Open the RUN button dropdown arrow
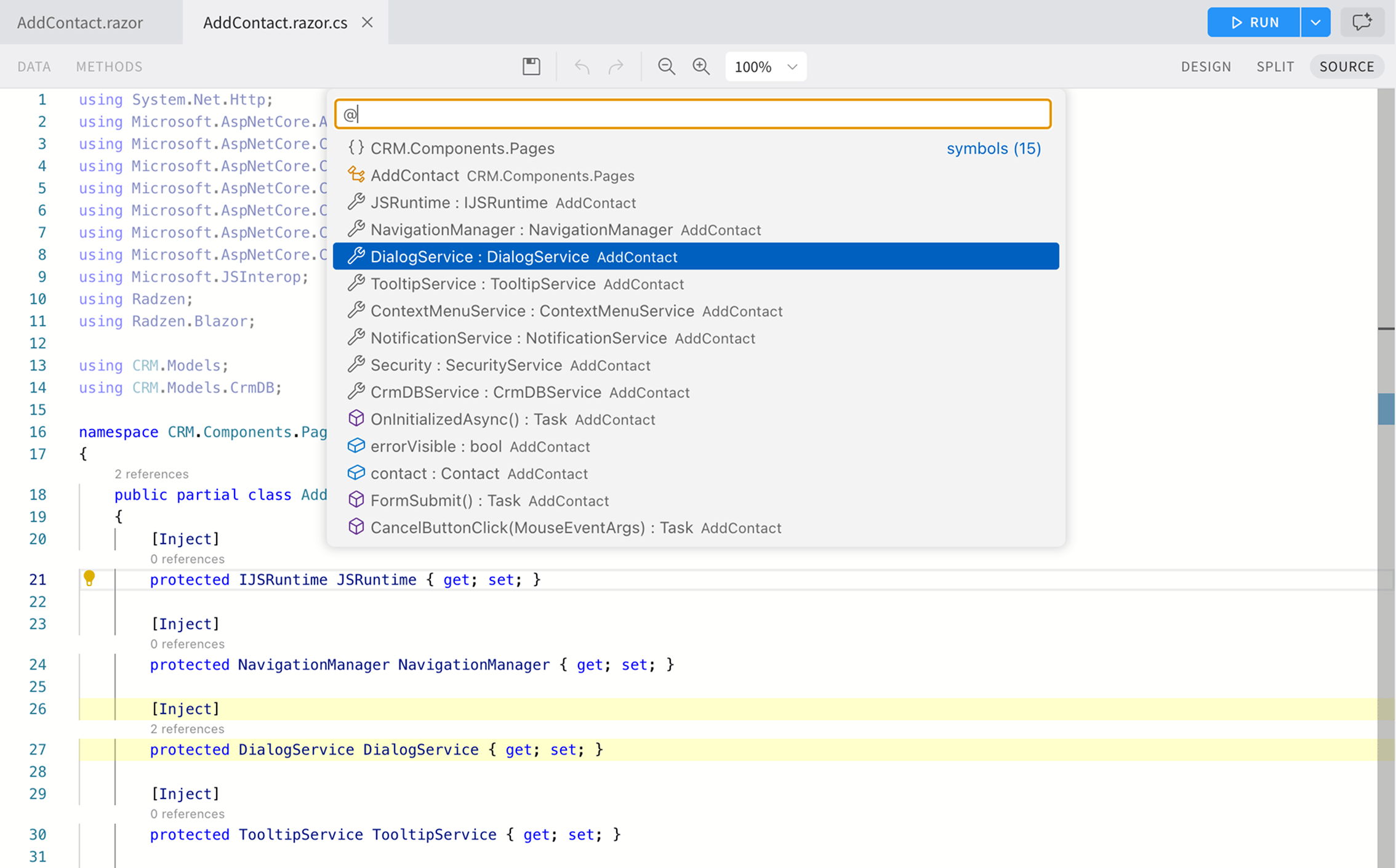1396x868 pixels. 1315,22
